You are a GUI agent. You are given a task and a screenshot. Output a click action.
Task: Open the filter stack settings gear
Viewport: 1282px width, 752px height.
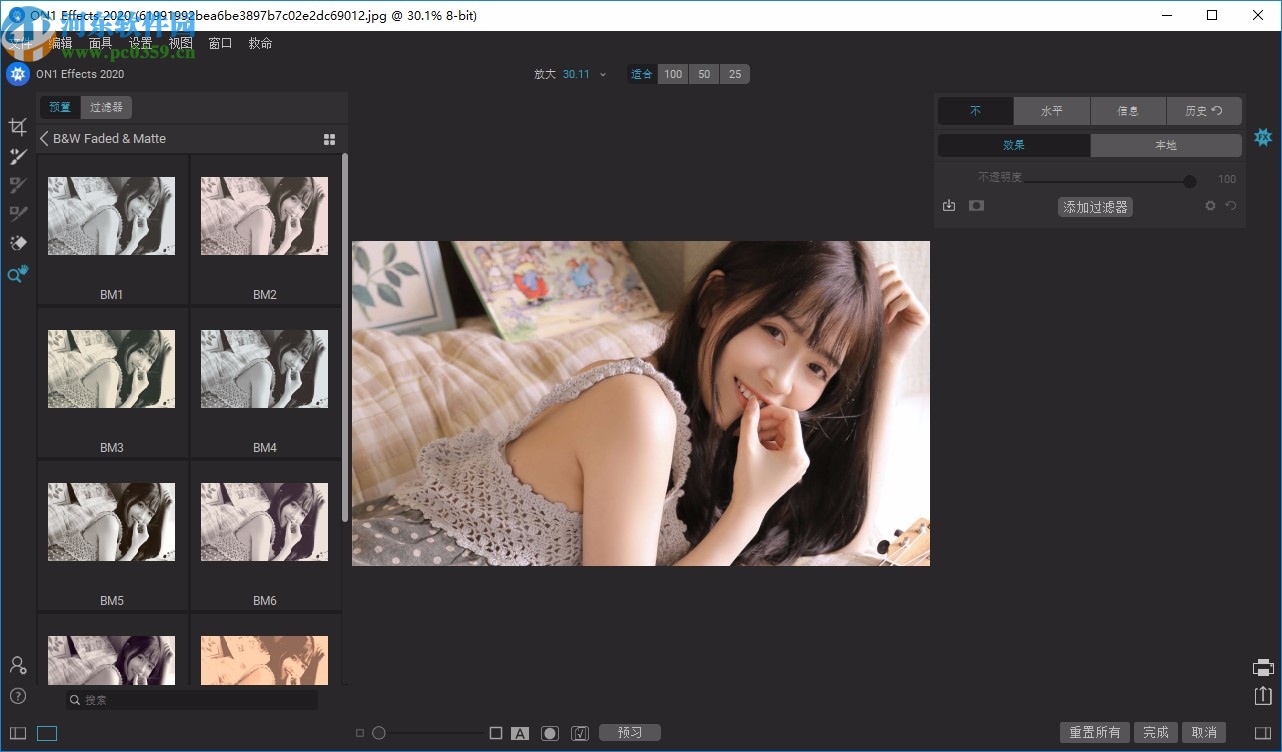tap(1210, 206)
